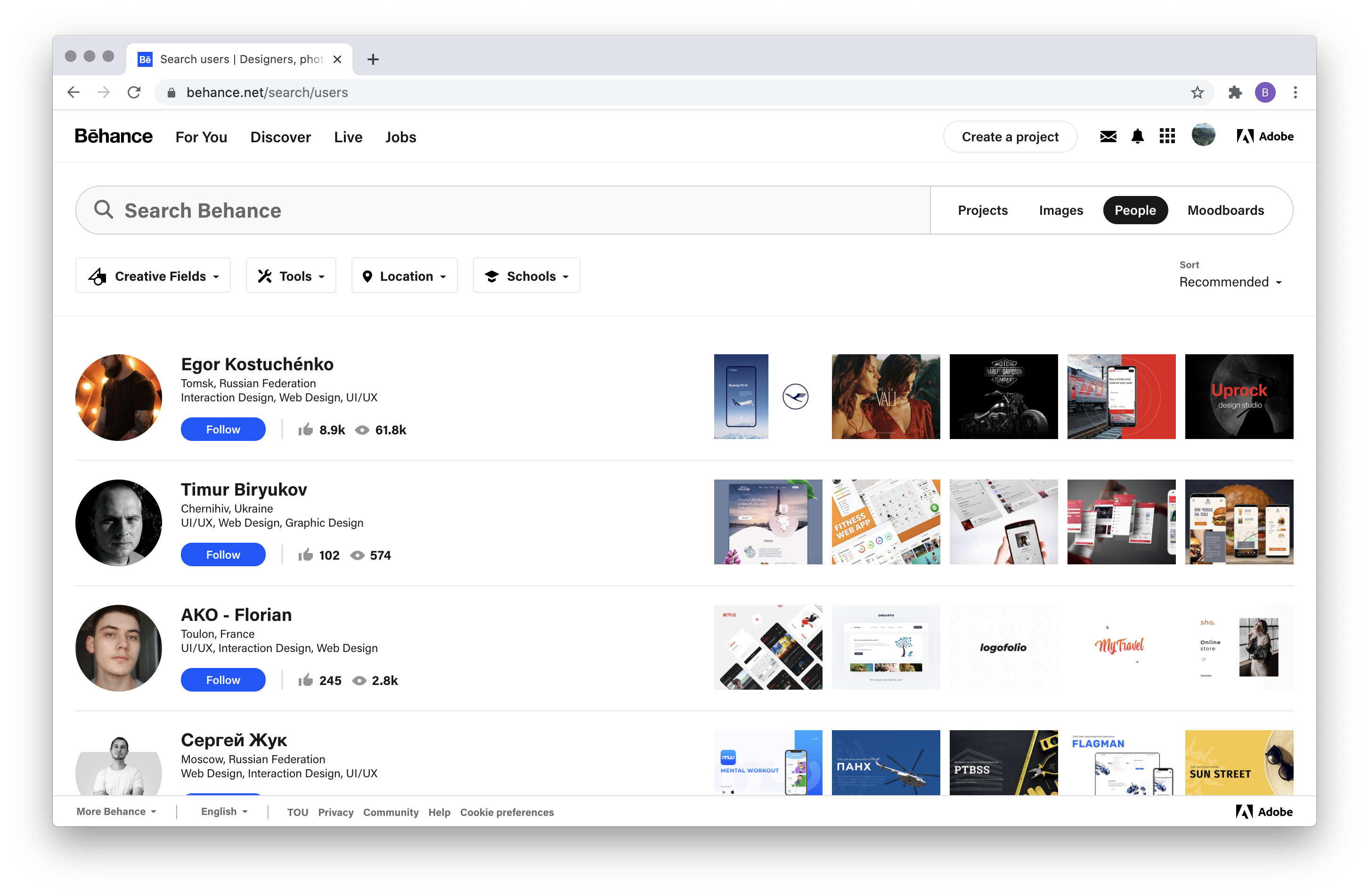Screen dimensions: 1369x896
Task: Open the Sun Street project thumbnail
Action: [x=1239, y=763]
